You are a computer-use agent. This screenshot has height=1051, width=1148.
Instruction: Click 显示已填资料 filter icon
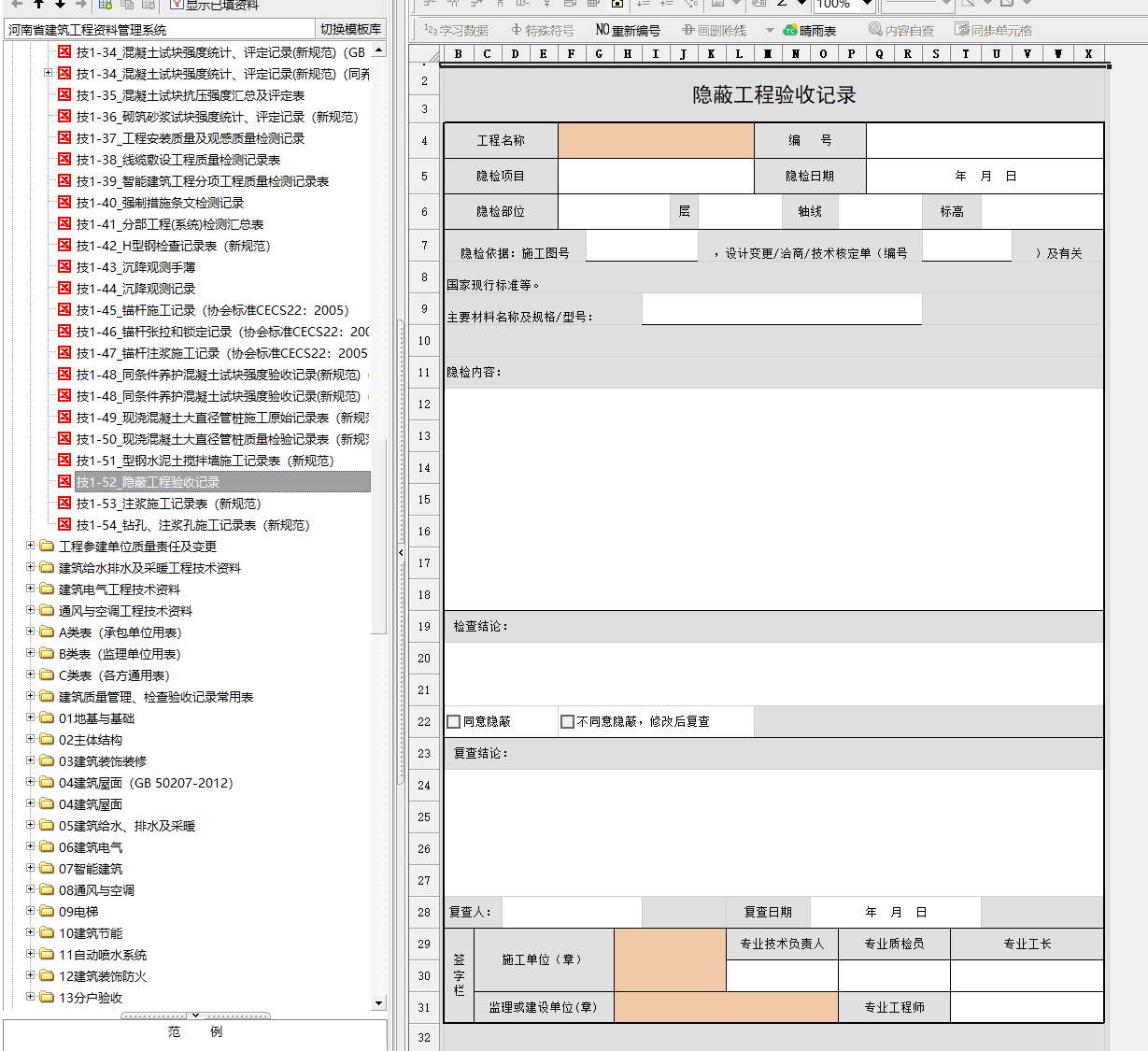coord(176,5)
